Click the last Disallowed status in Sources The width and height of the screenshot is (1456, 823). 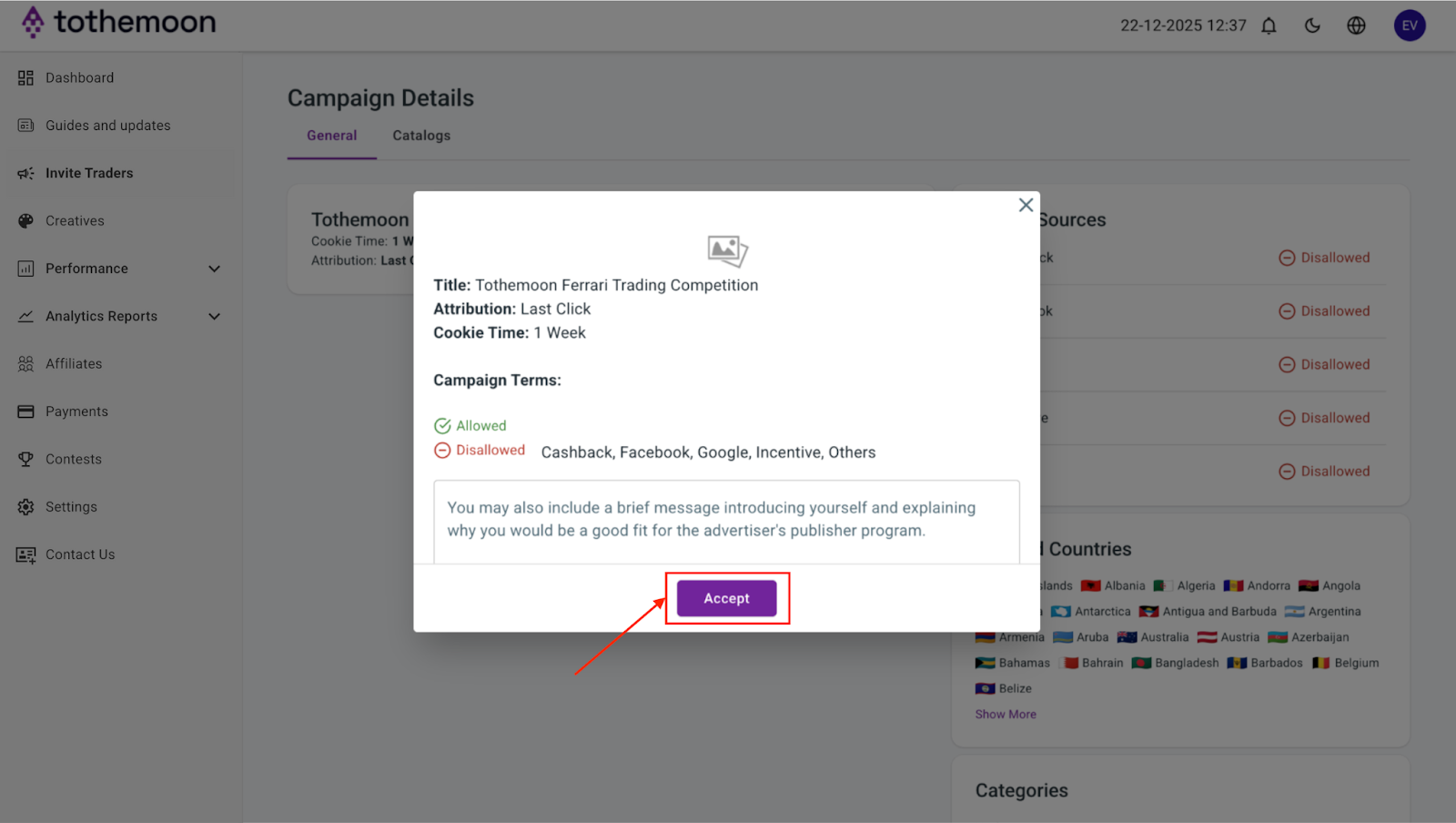click(x=1324, y=472)
